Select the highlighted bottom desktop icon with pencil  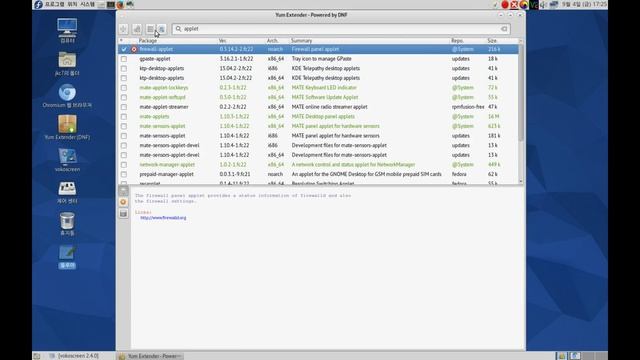click(67, 256)
